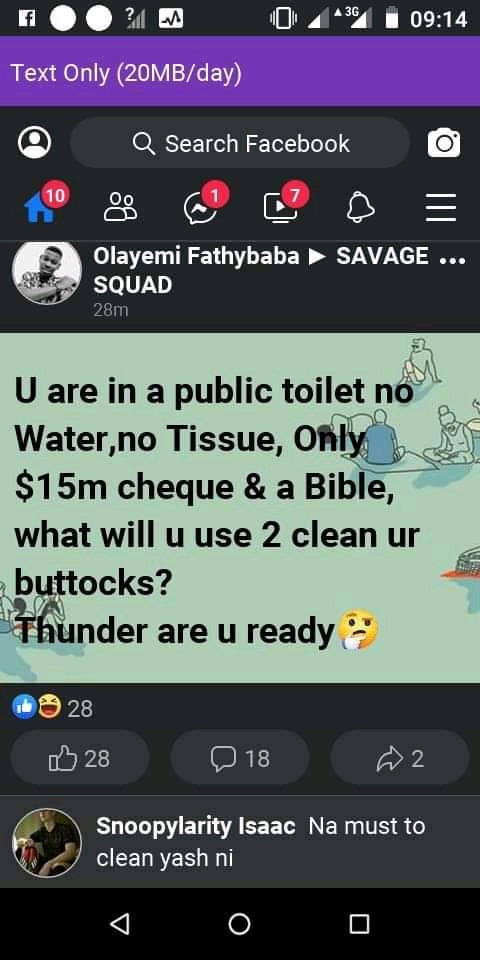Screen dimensions: 480x960
Task: View Olayemi Fathybaba's profile name
Action: (196, 257)
